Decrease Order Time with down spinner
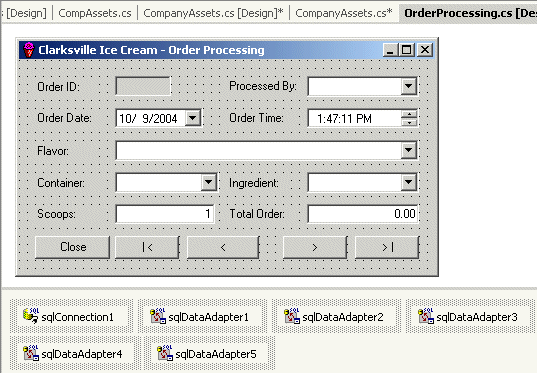The width and height of the screenshot is (537, 373). (409, 122)
